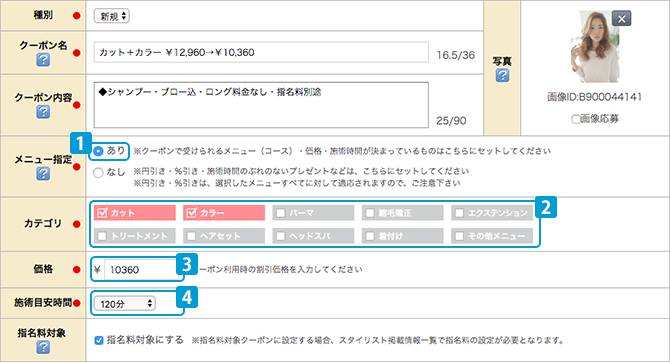Check the 着付け category checkbox
The width and height of the screenshot is (670, 362).
coord(370,236)
